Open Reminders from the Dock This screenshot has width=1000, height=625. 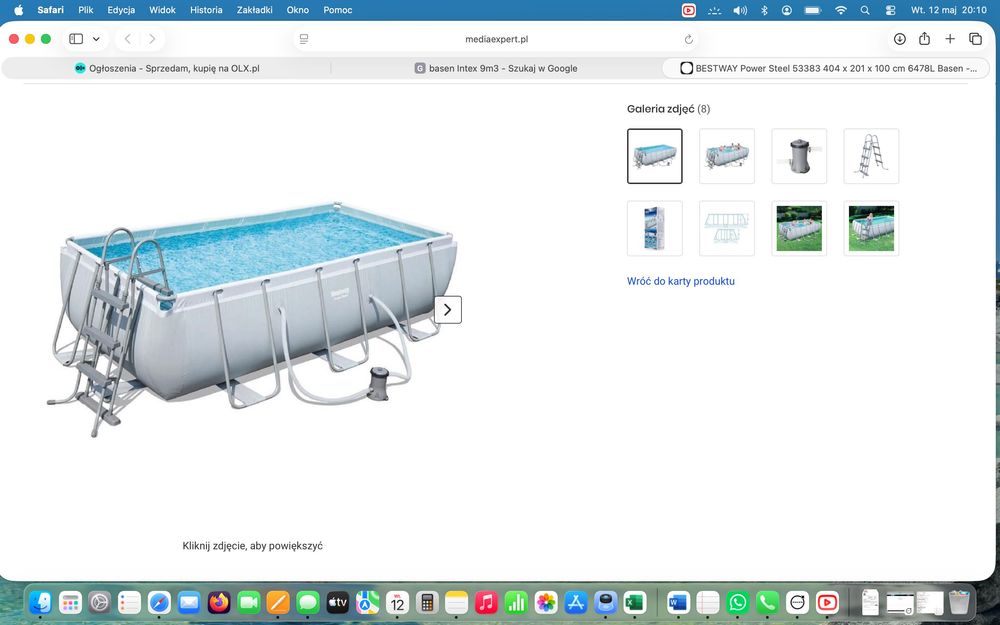(129, 602)
